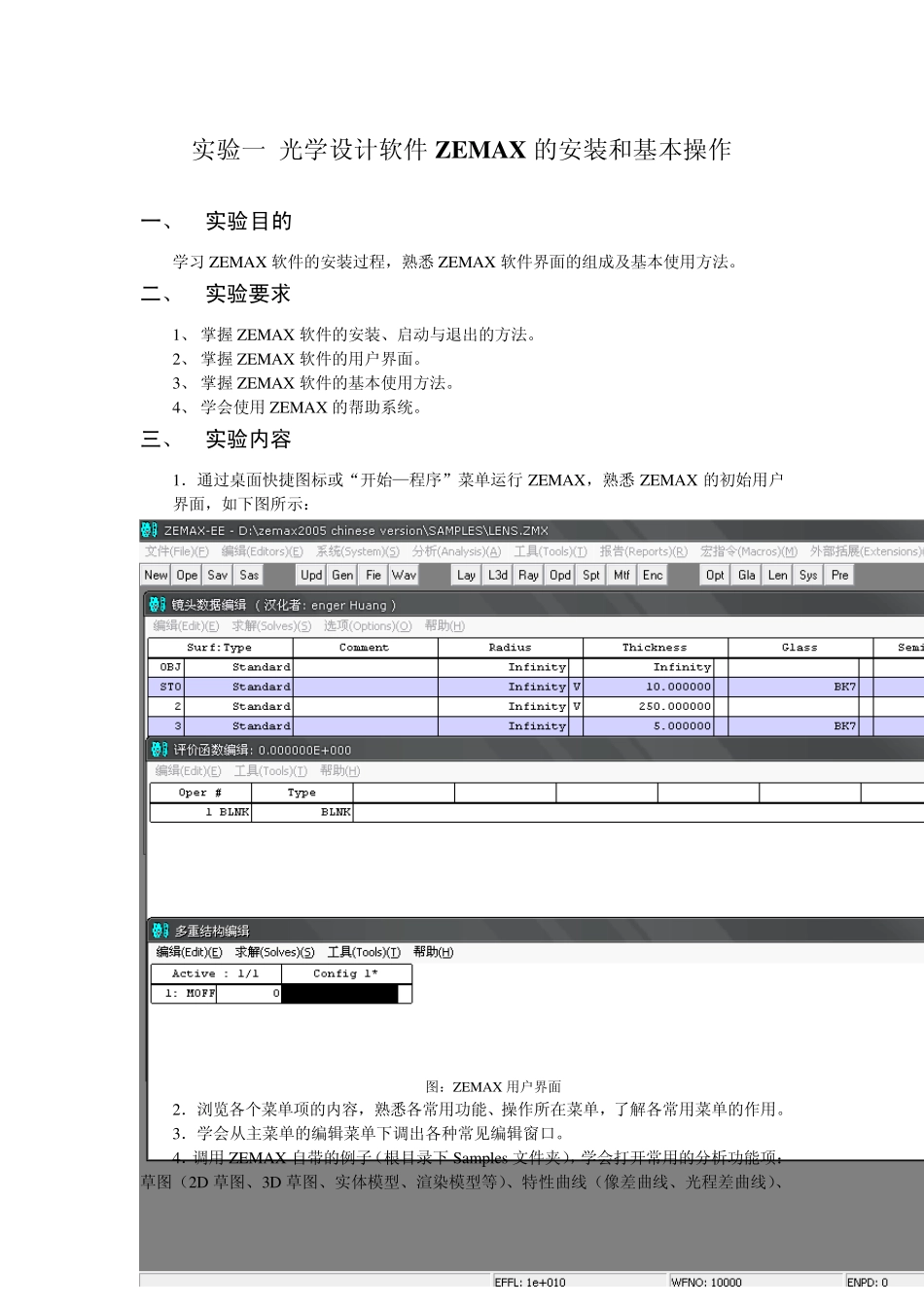Click the Pre toolbar button
This screenshot has width=924, height=1307.
[839, 576]
